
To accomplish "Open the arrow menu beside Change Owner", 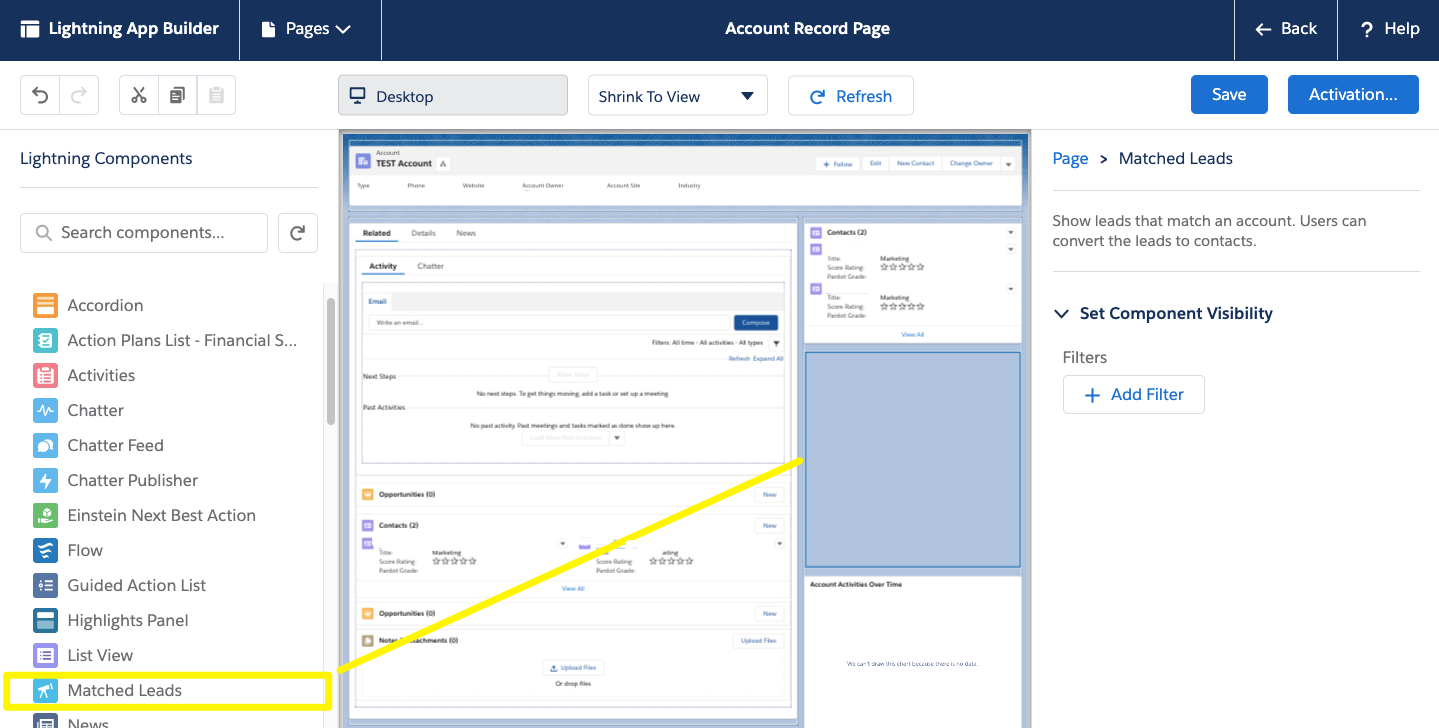I will pos(1008,164).
